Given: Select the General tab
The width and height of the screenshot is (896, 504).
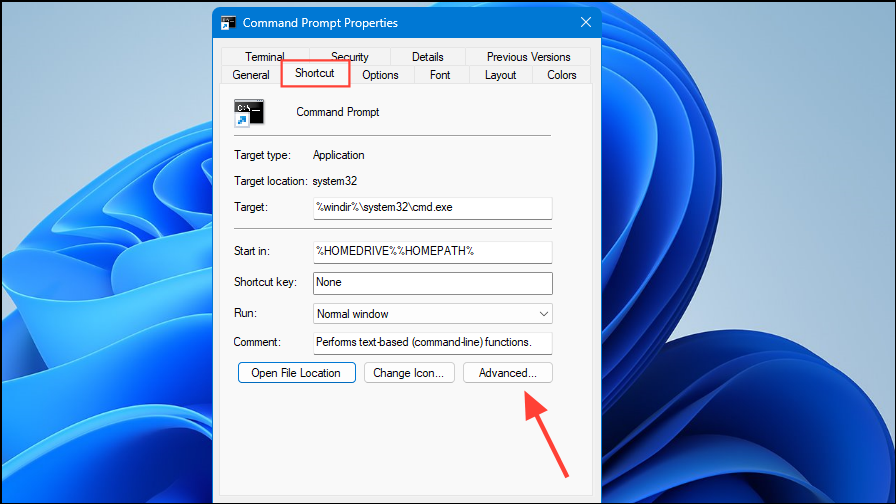Looking at the screenshot, I should tap(251, 75).
